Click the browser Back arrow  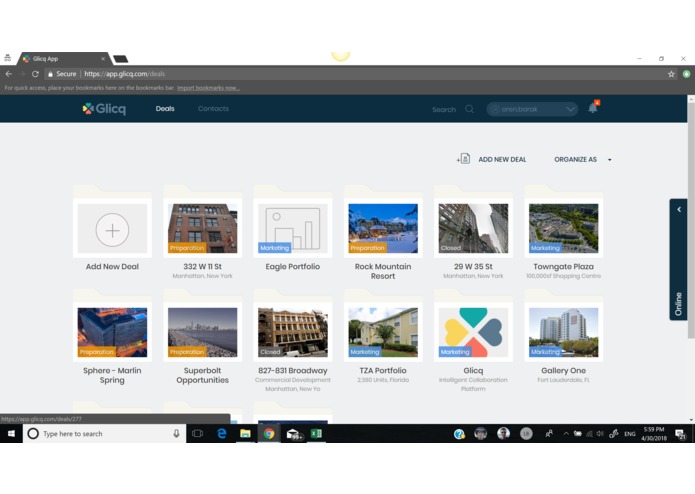[x=9, y=74]
